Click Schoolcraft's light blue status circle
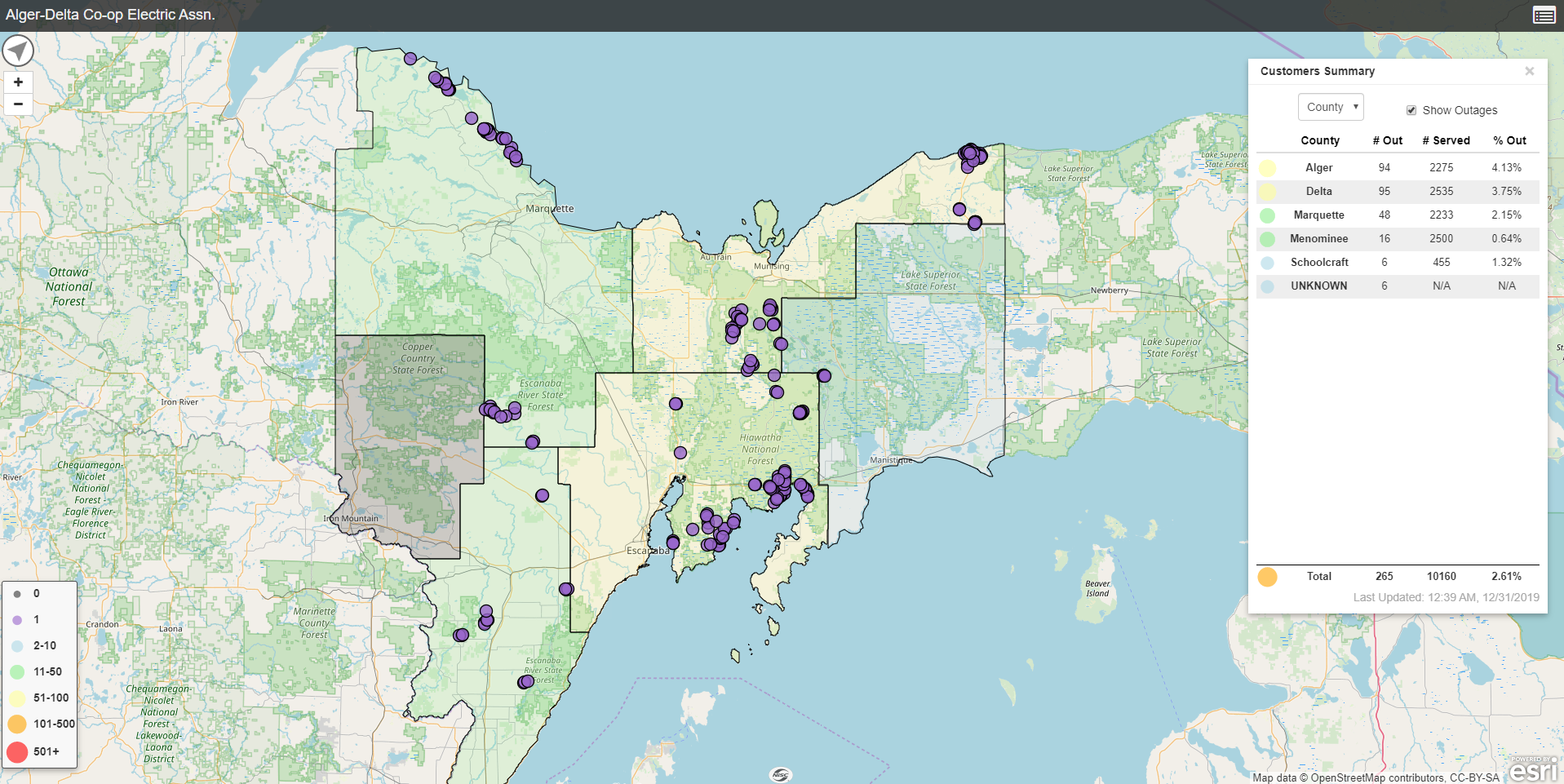1564x784 pixels. (x=1267, y=263)
